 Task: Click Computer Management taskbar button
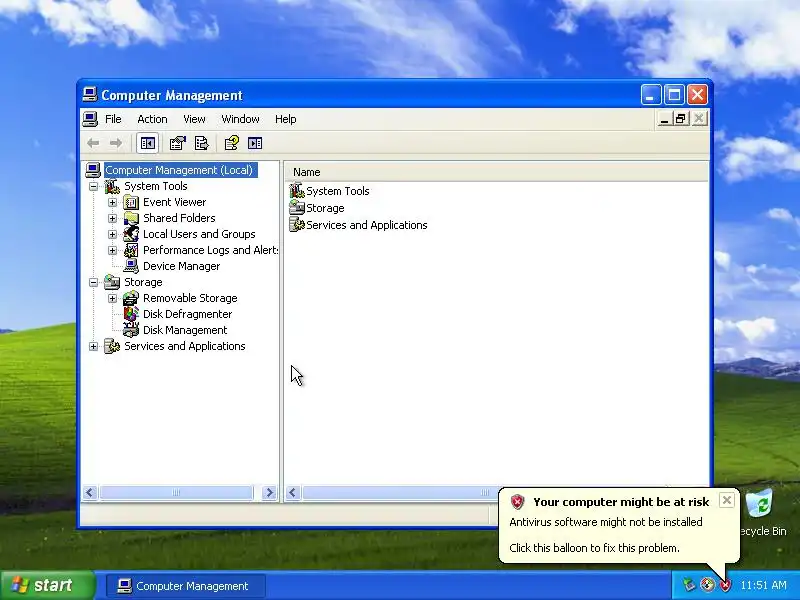tap(186, 586)
